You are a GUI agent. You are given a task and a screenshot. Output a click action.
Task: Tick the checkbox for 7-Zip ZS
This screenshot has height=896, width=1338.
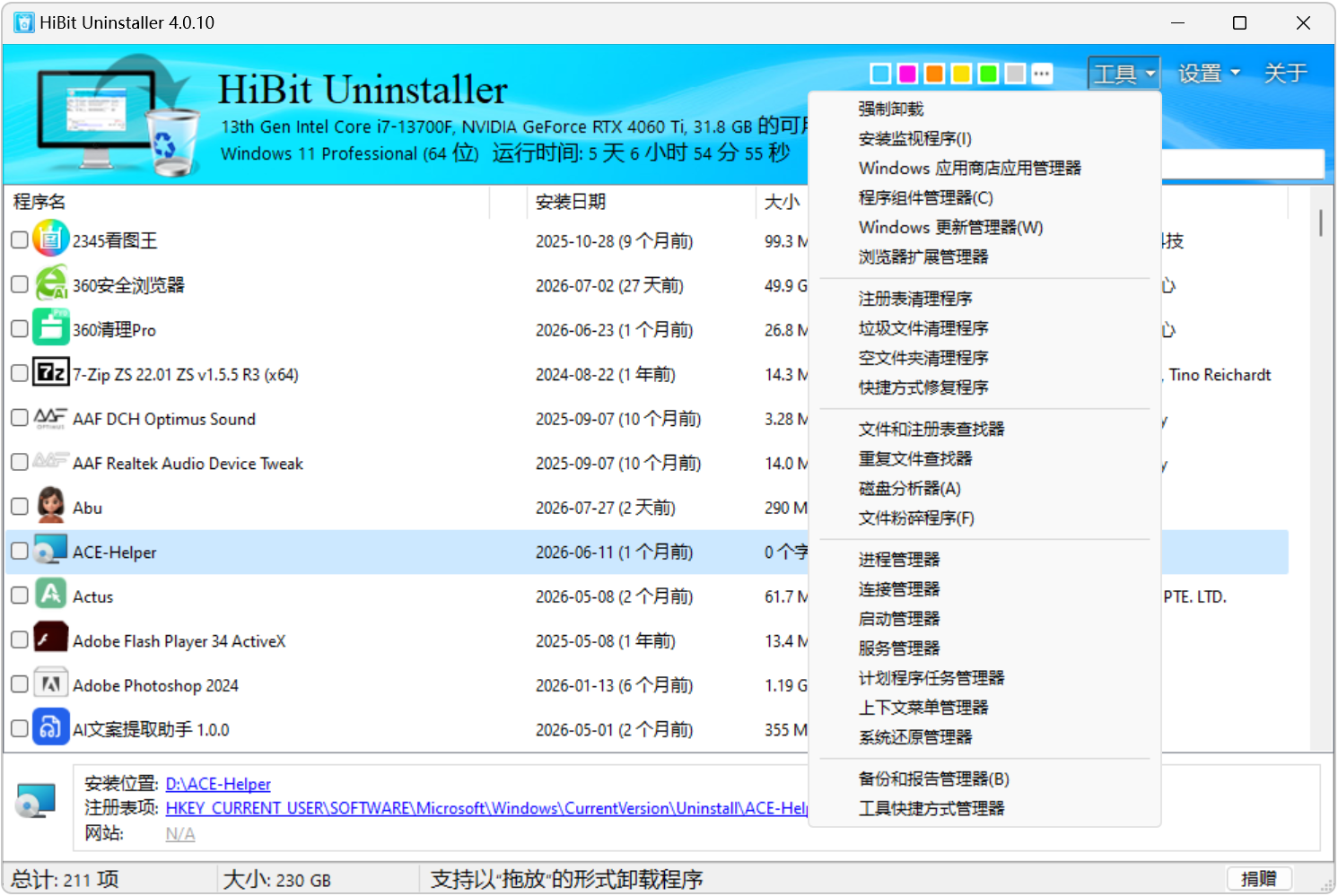[x=19, y=373]
